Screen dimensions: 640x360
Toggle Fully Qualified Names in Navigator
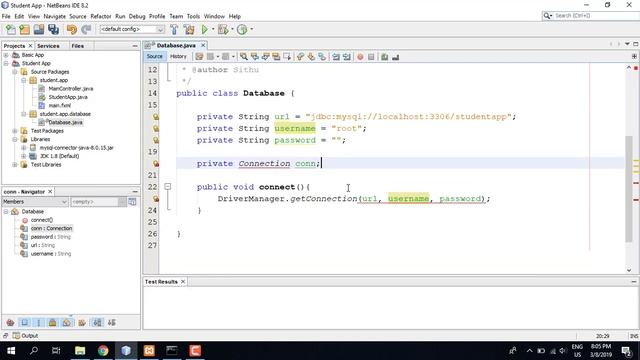[82, 322]
